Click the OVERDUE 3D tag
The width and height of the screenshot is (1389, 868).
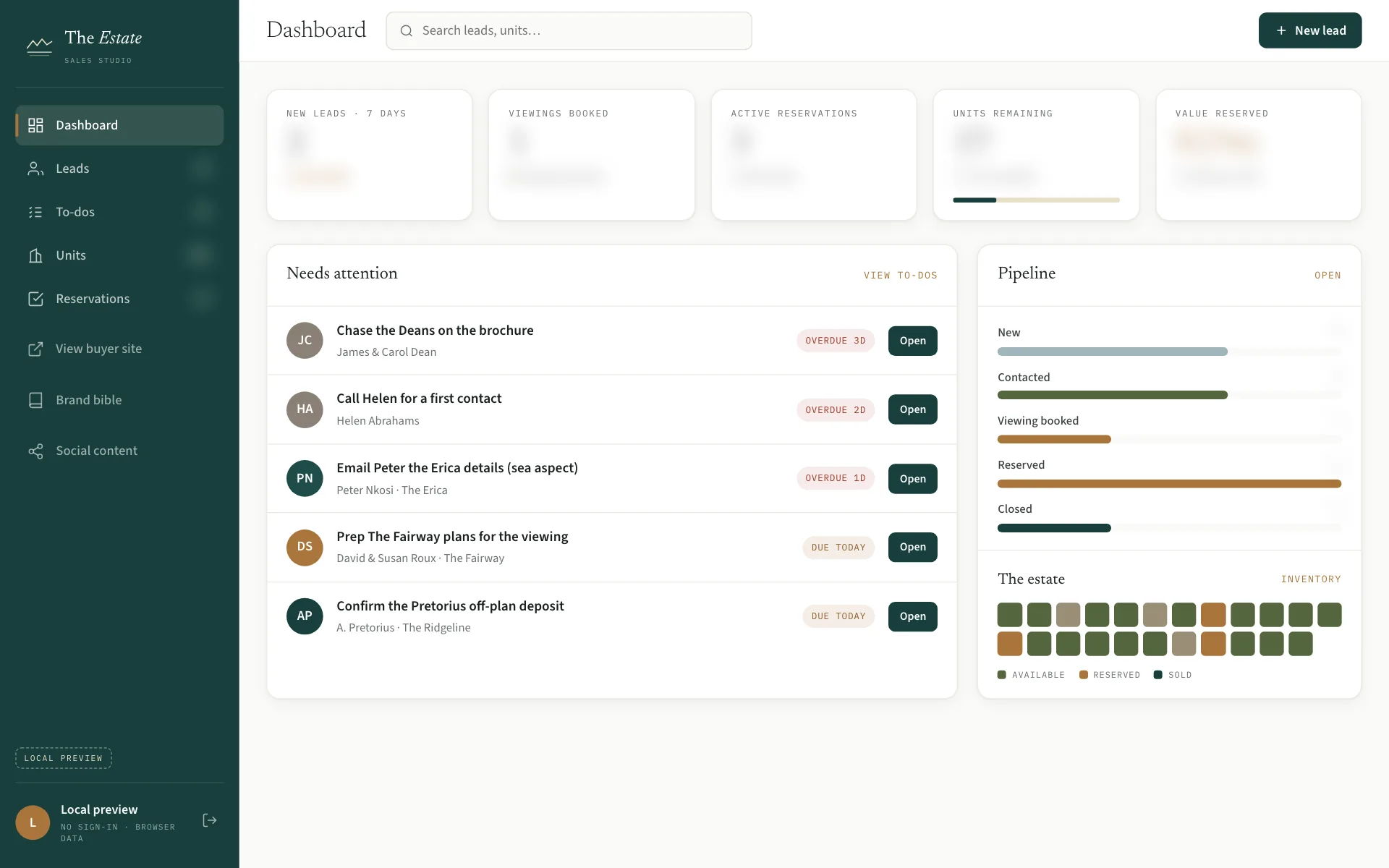(836, 341)
